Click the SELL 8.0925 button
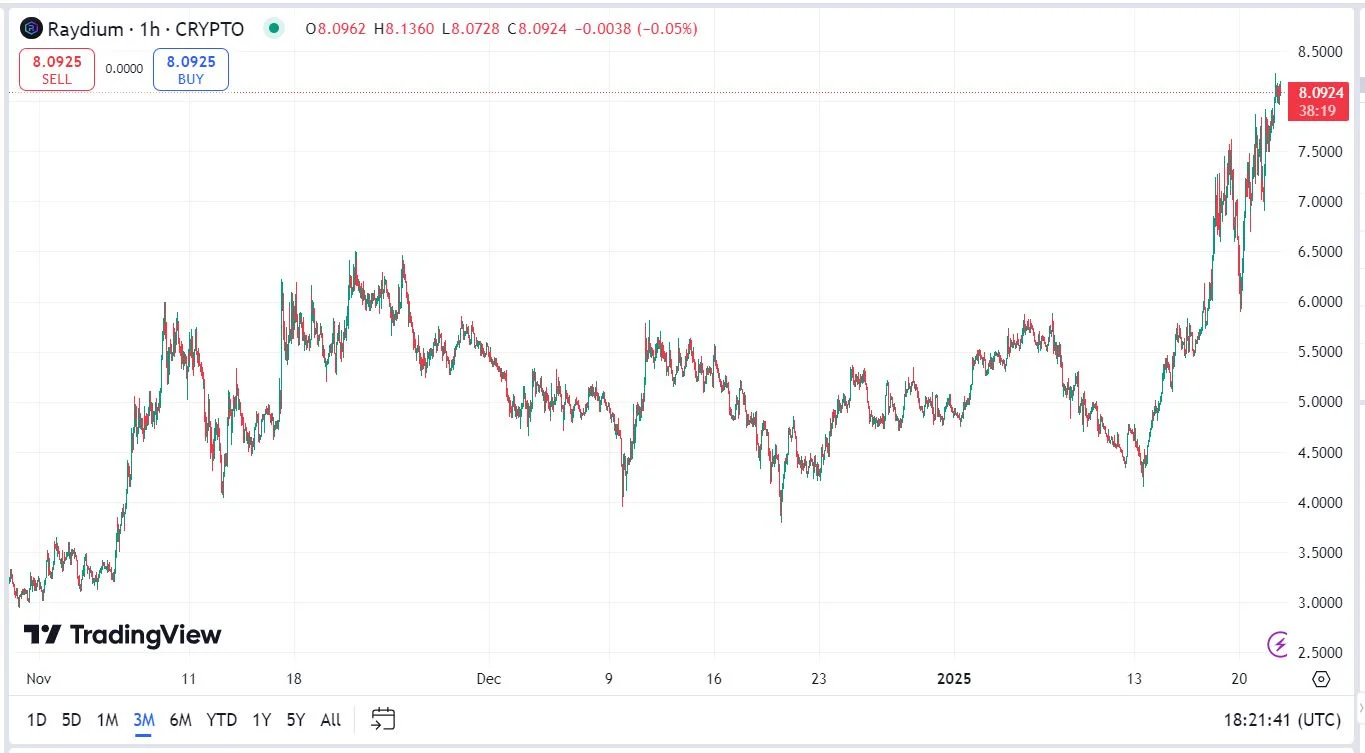The height and width of the screenshot is (753, 1365). click(x=57, y=70)
